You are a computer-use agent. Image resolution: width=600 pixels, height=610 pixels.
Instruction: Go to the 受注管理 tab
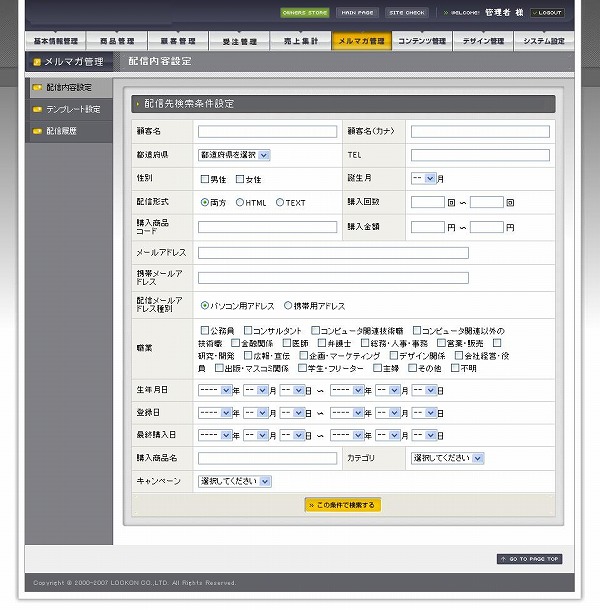tap(239, 41)
